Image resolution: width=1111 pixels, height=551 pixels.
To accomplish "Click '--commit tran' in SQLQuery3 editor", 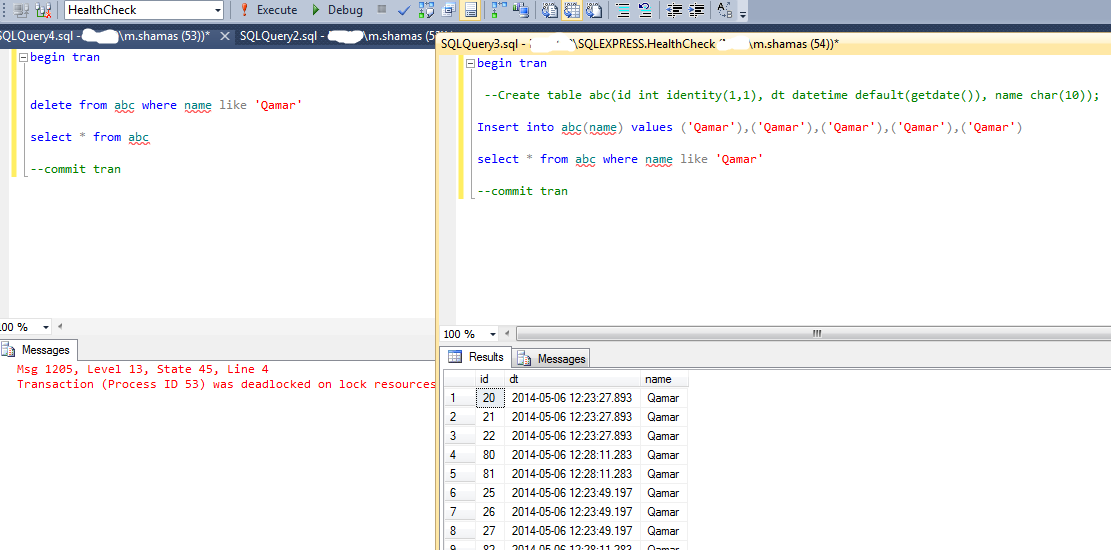I will point(522,191).
